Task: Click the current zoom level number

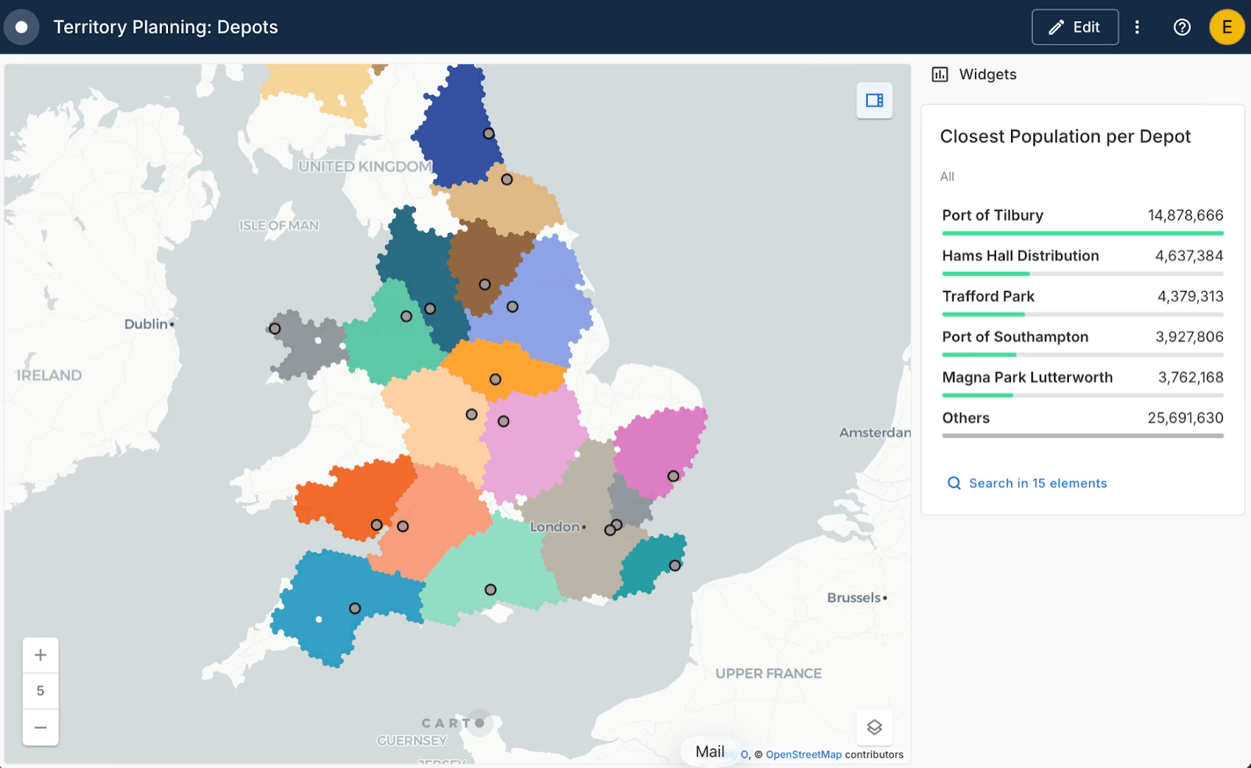Action: point(40,690)
